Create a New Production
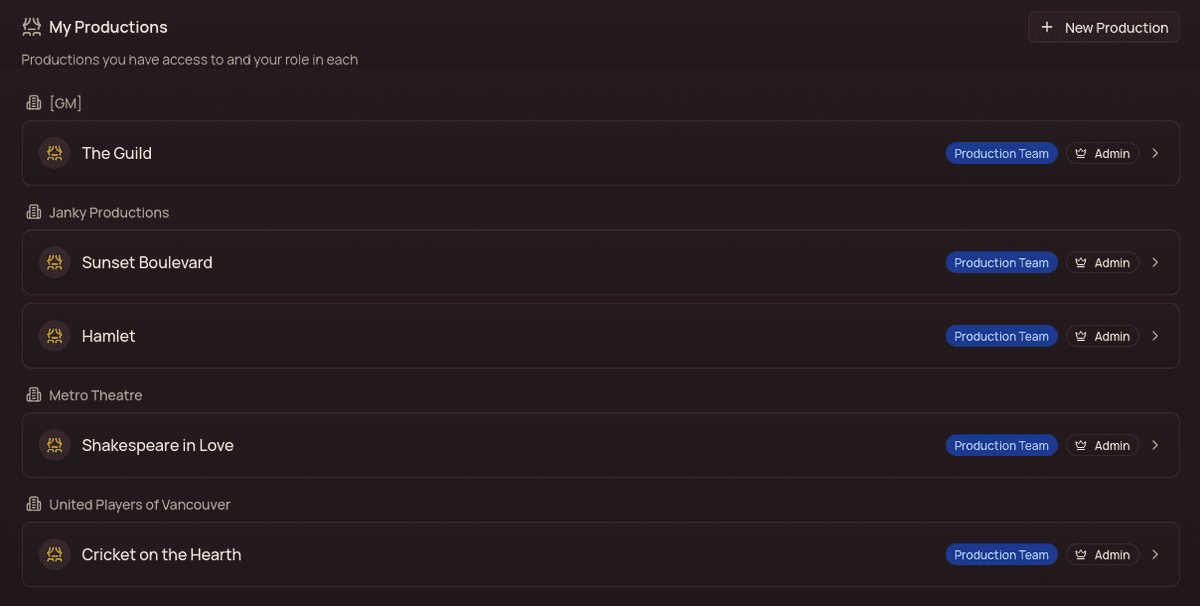The height and width of the screenshot is (606, 1200). 1103,27
